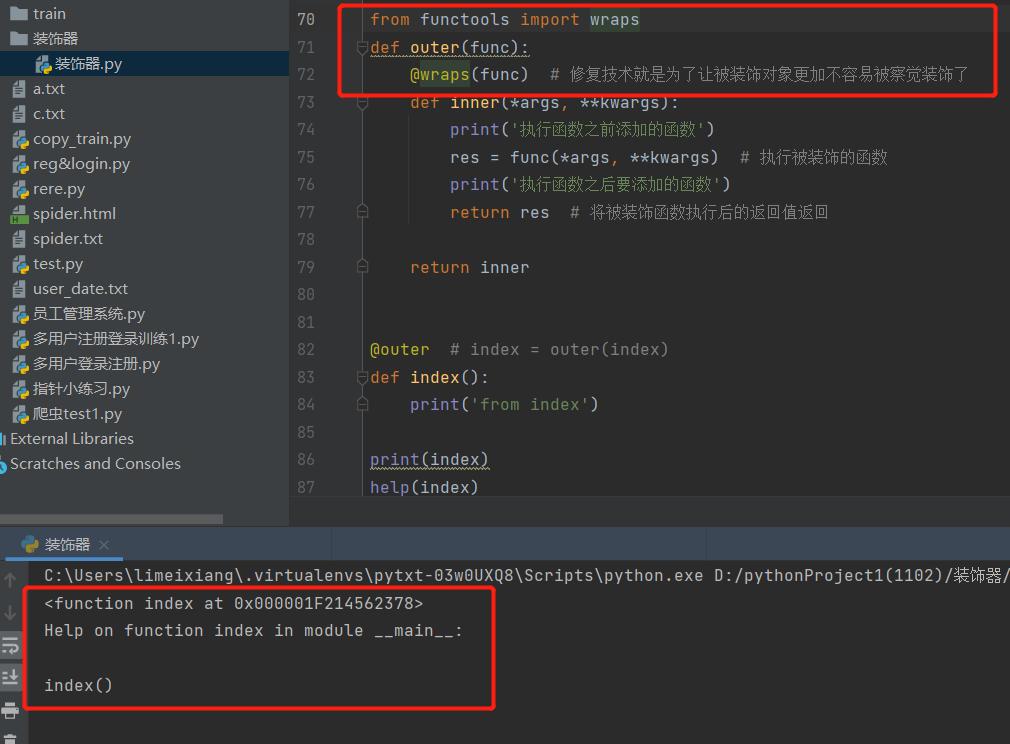The width and height of the screenshot is (1010, 744).
Task: Click 'index()' in the console output
Action: pyautogui.click(x=78, y=685)
